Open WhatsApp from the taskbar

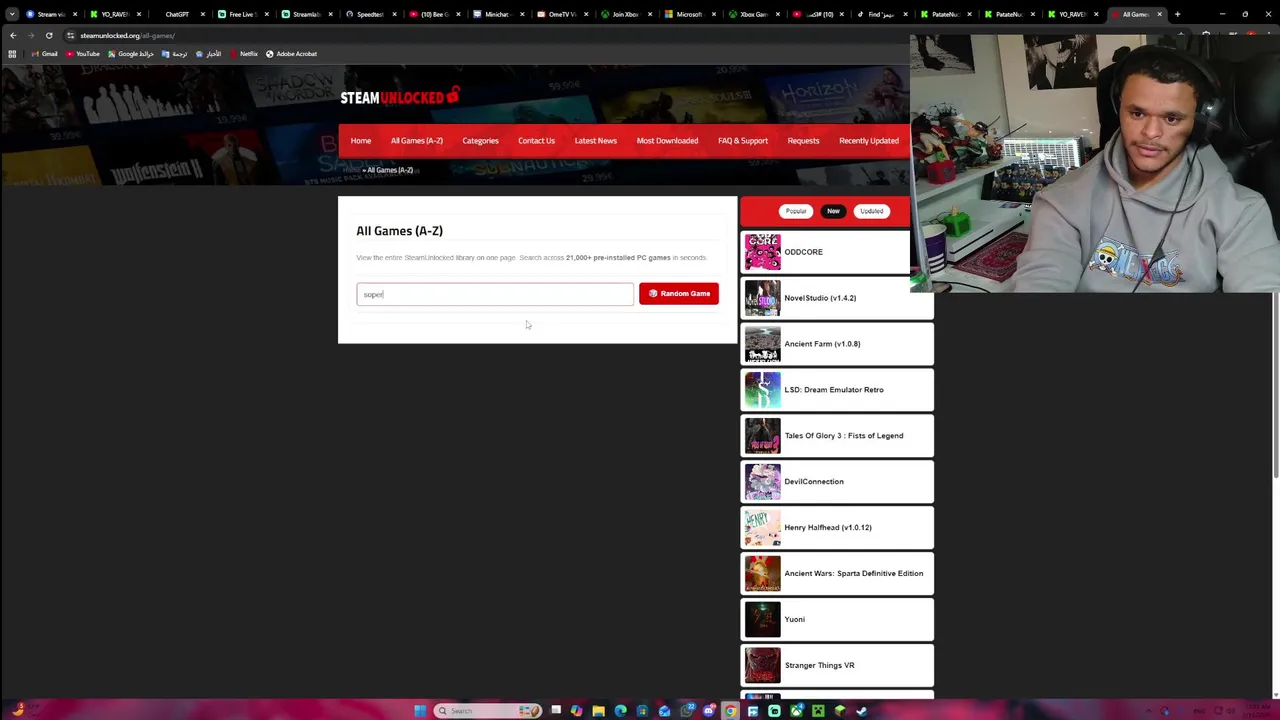[688, 711]
